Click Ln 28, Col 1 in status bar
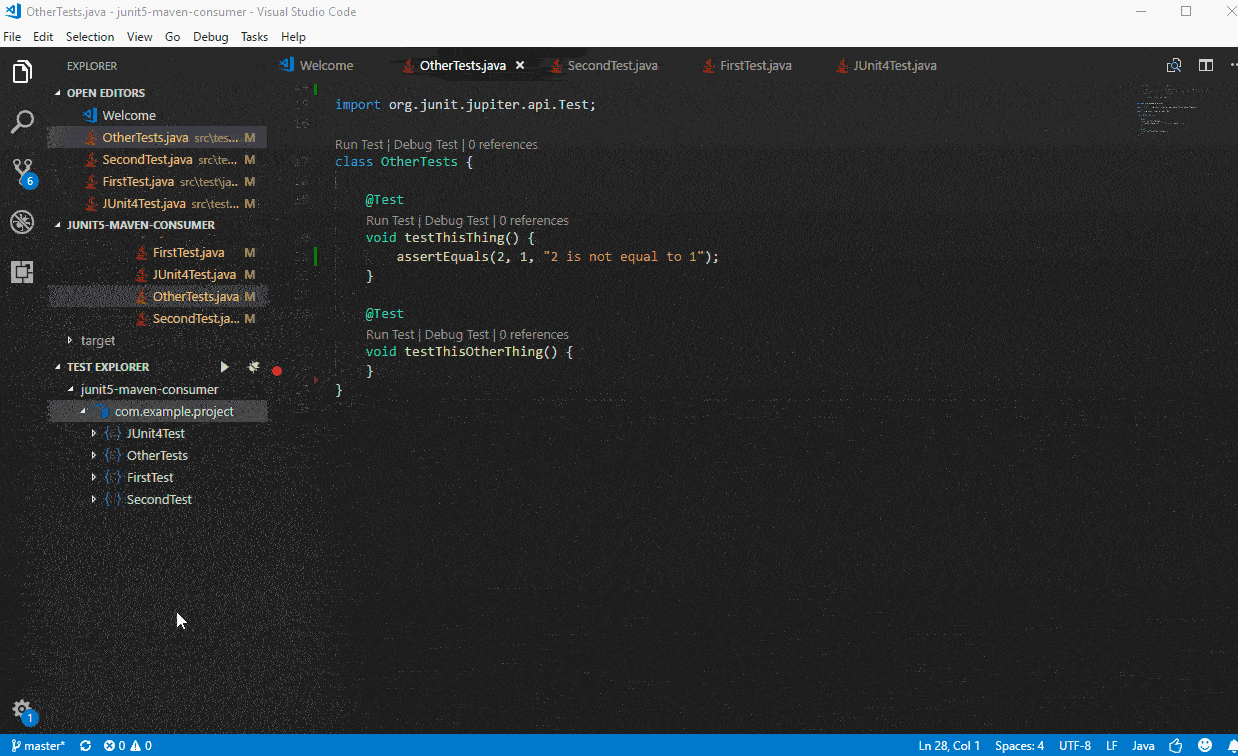 [949, 746]
